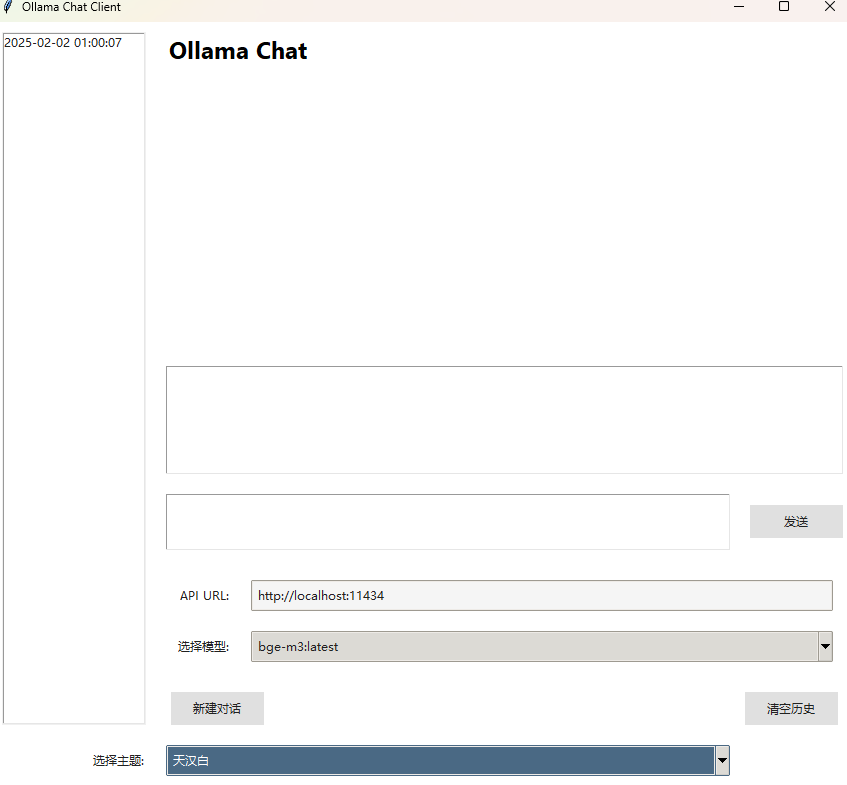847x785 pixels.
Task: Click the conversation history sidebar panel
Action: pyautogui.click(x=73, y=400)
